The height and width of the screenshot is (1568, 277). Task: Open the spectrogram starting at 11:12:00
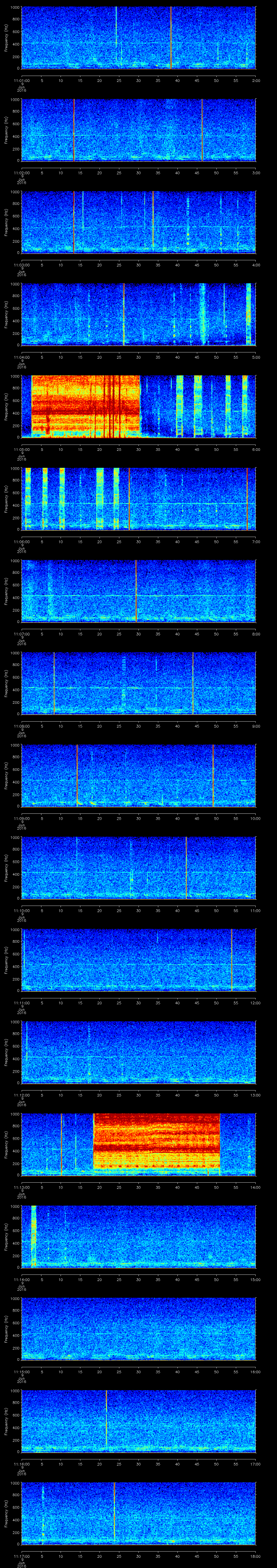[139, 1052]
